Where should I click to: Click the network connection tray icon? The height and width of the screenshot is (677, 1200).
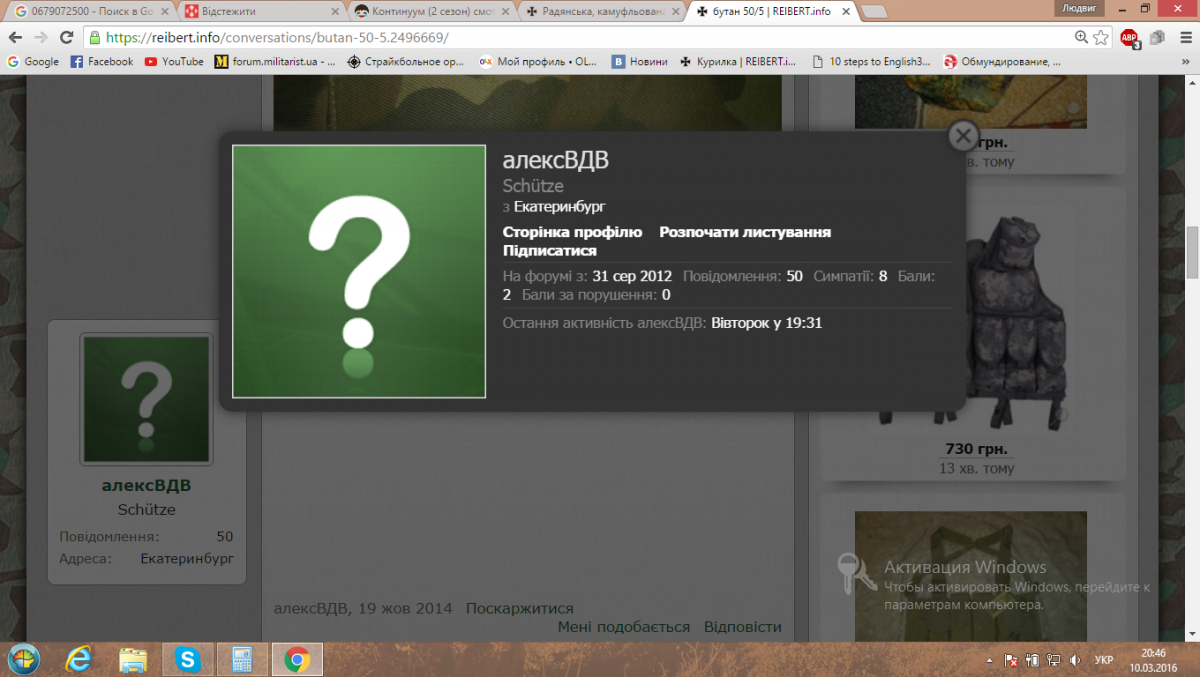[1052, 660]
